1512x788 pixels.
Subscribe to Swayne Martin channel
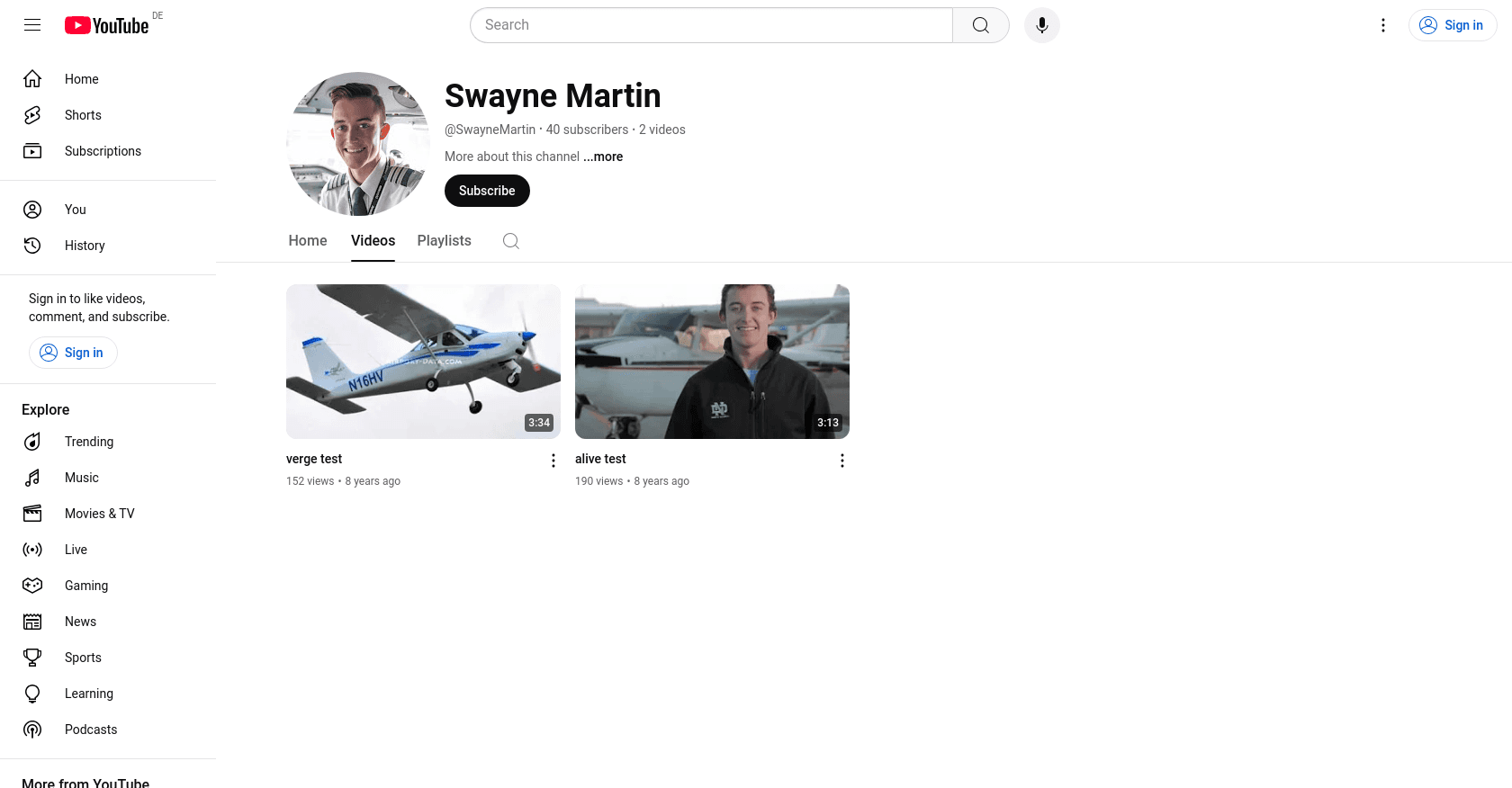[x=487, y=191]
